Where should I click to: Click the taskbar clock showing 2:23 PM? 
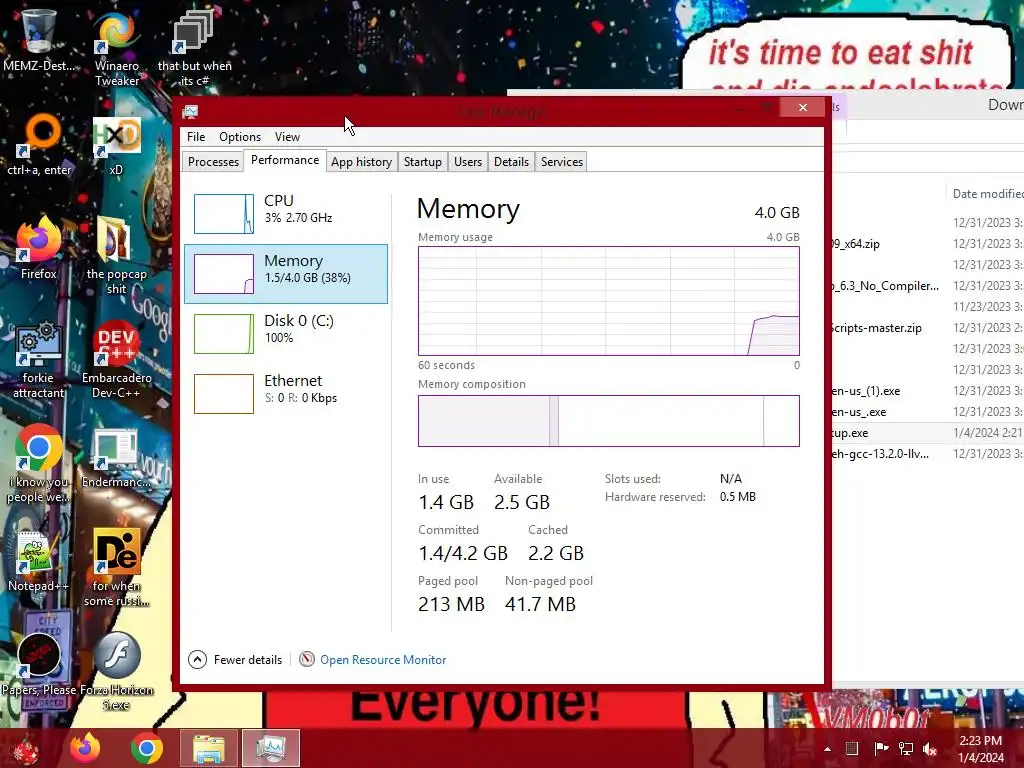[981, 748]
